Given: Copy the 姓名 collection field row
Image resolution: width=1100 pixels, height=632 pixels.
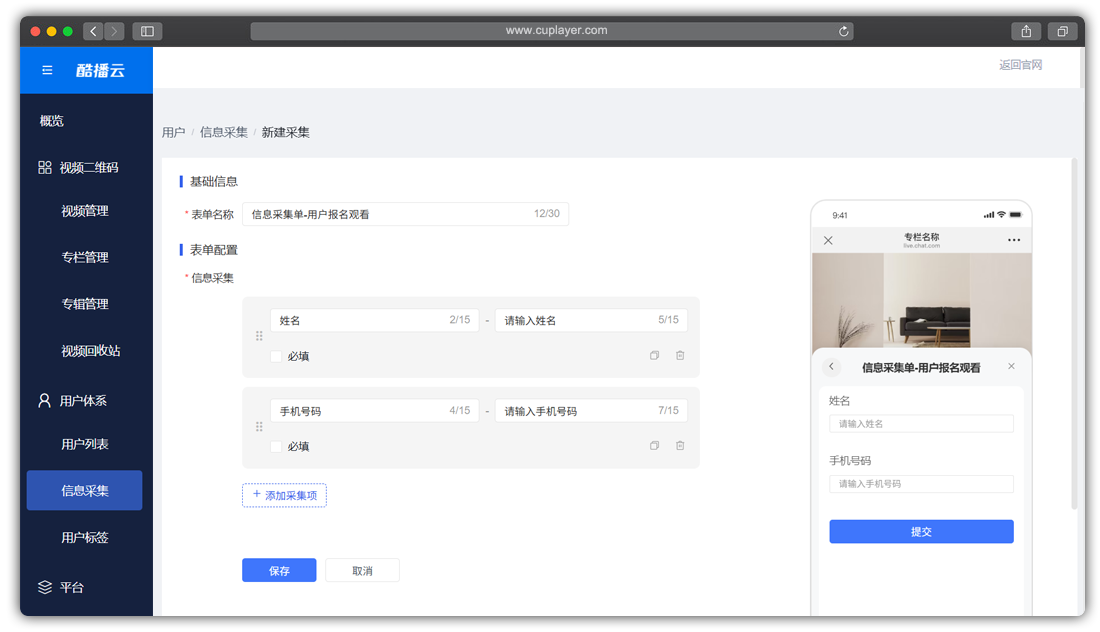Looking at the screenshot, I should click(x=654, y=356).
